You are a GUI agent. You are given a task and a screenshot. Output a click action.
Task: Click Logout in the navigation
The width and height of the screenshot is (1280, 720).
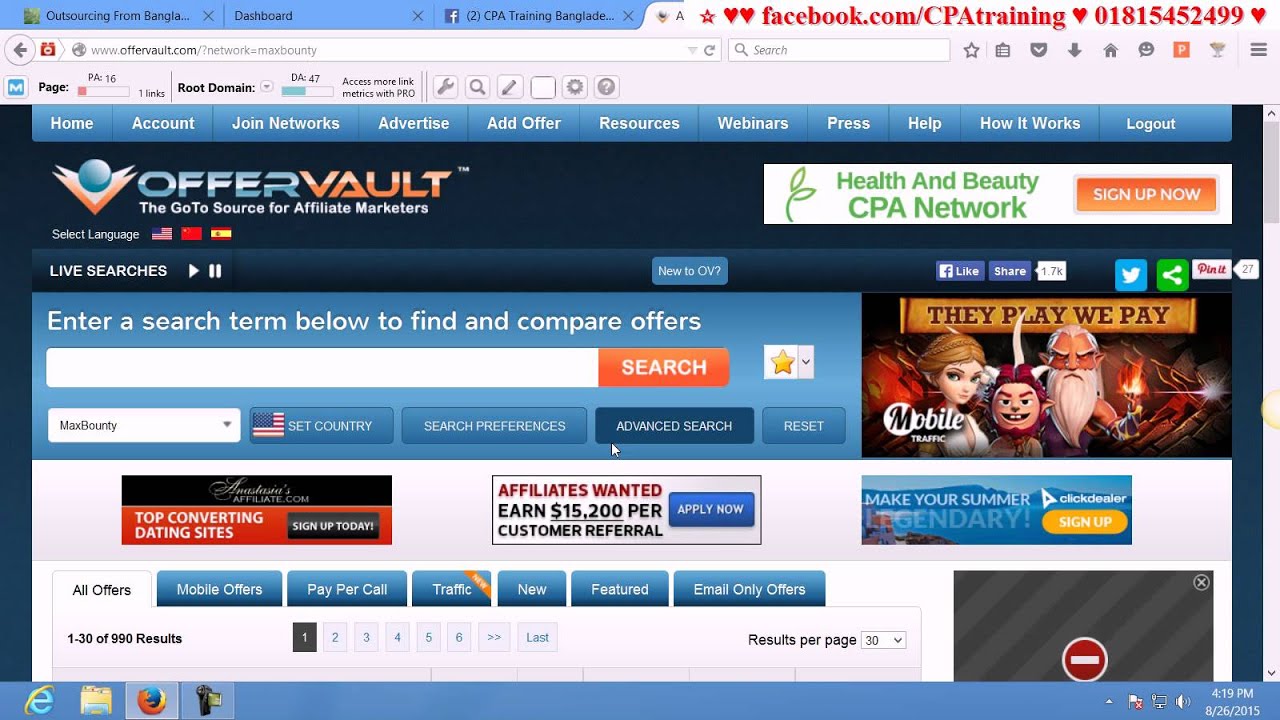click(1151, 124)
